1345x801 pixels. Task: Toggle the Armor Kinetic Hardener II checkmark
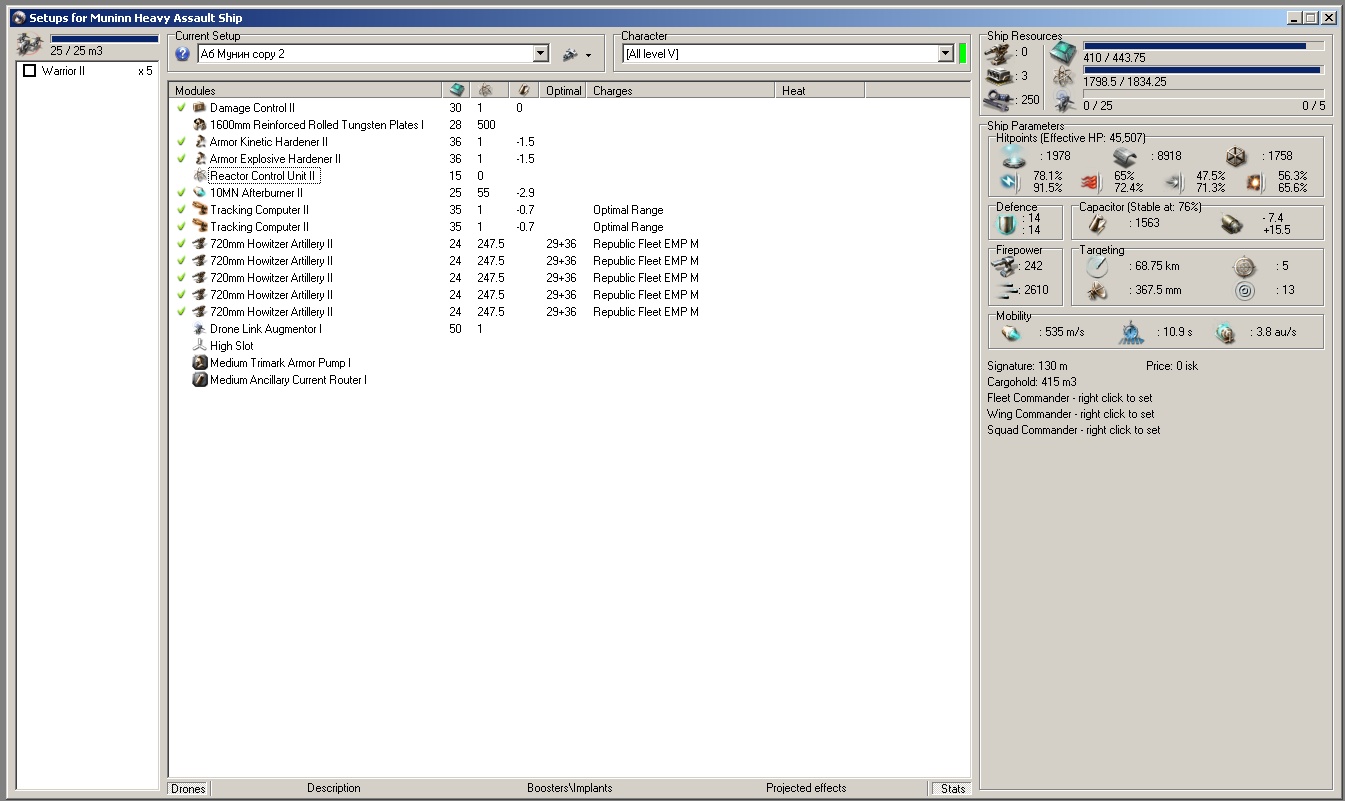[181, 142]
